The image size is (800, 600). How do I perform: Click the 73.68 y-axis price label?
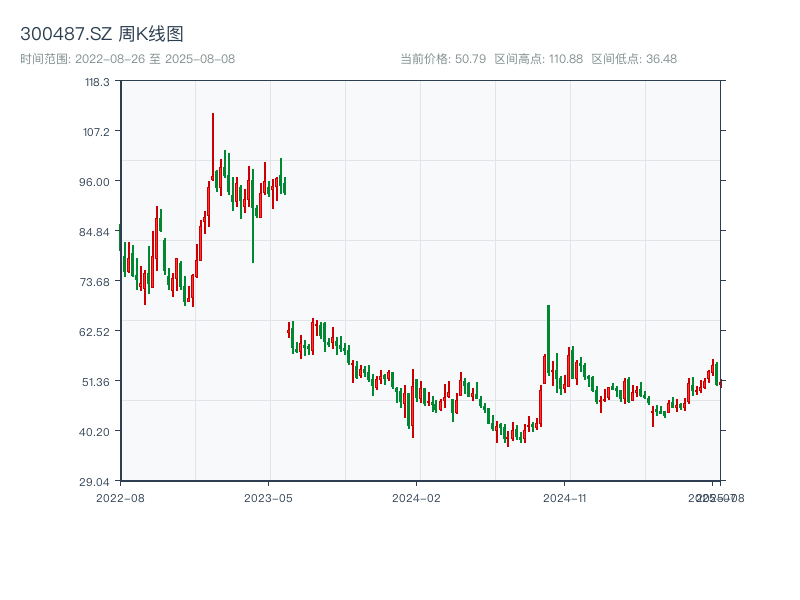(x=97, y=282)
